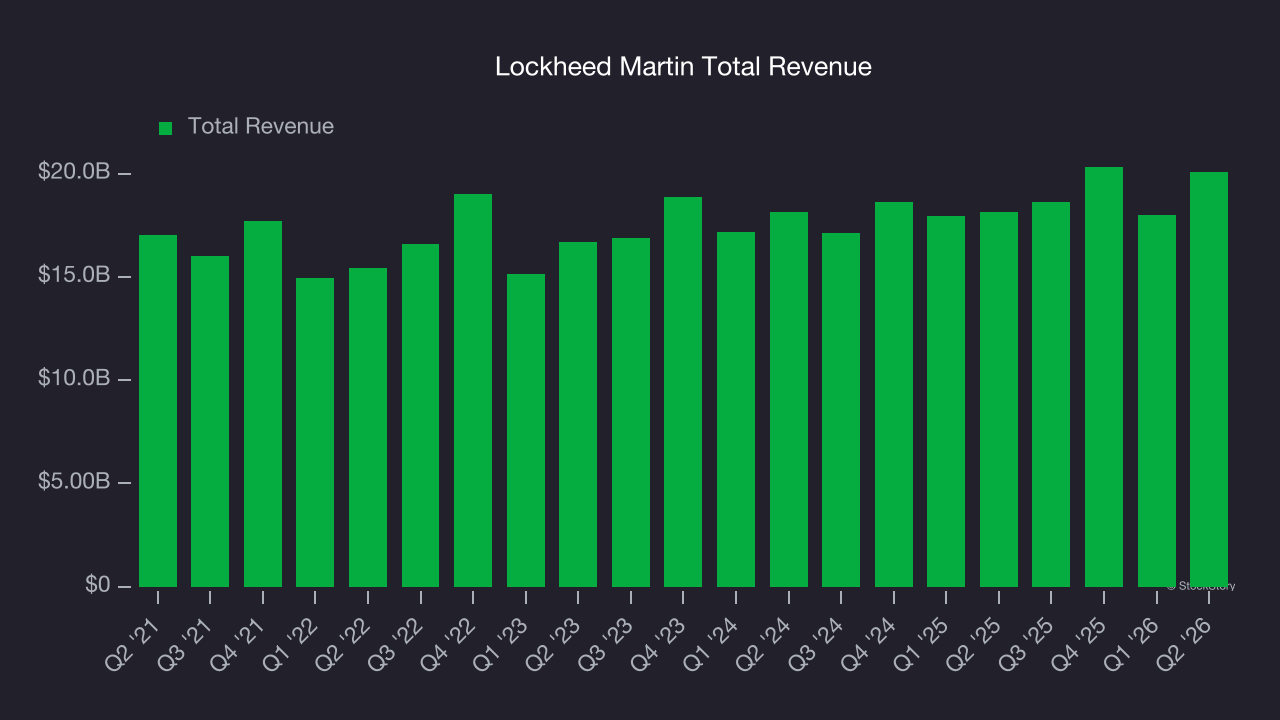Select the Q1 '26 revenue bar
The height and width of the screenshot is (720, 1280).
(1157, 401)
